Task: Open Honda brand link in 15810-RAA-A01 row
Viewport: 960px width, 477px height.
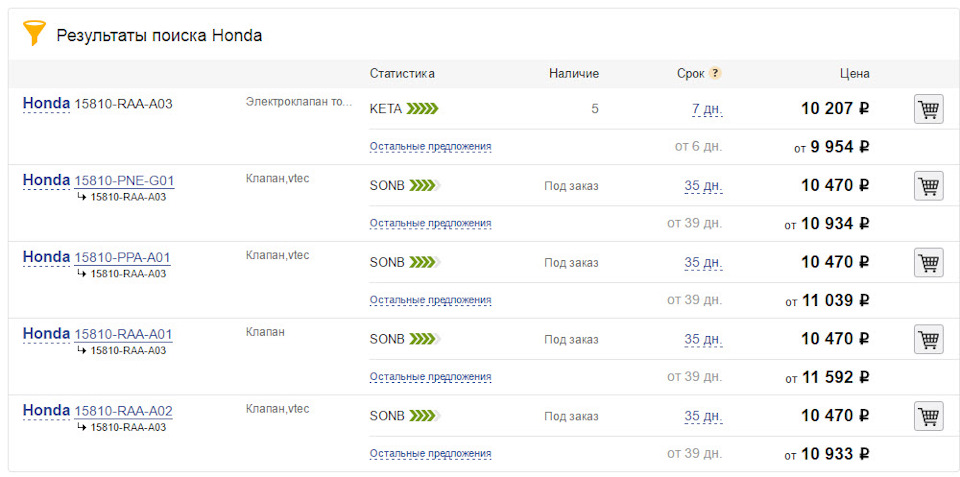Action: coord(47,334)
